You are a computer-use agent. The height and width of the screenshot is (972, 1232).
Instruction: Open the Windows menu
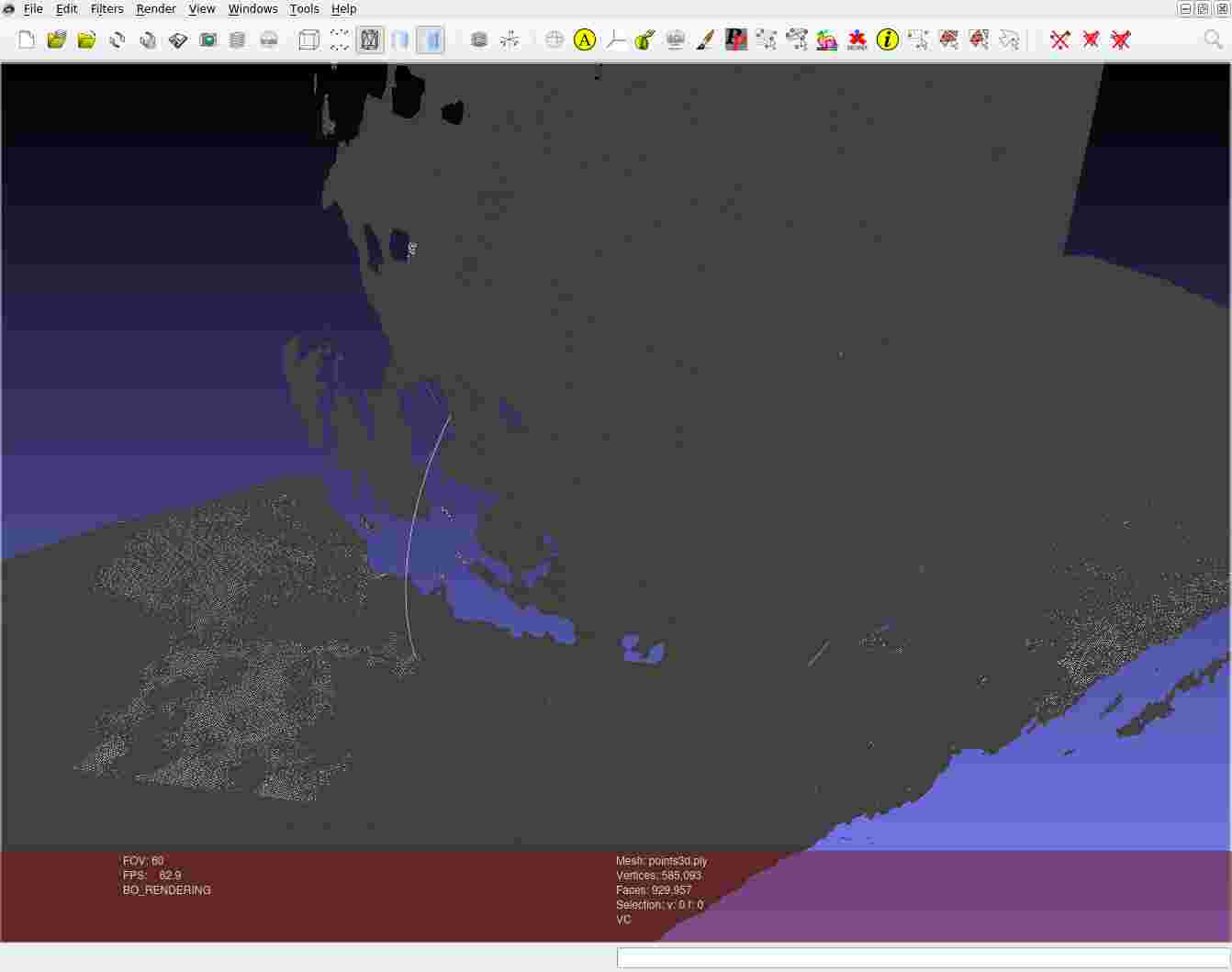coord(252,9)
